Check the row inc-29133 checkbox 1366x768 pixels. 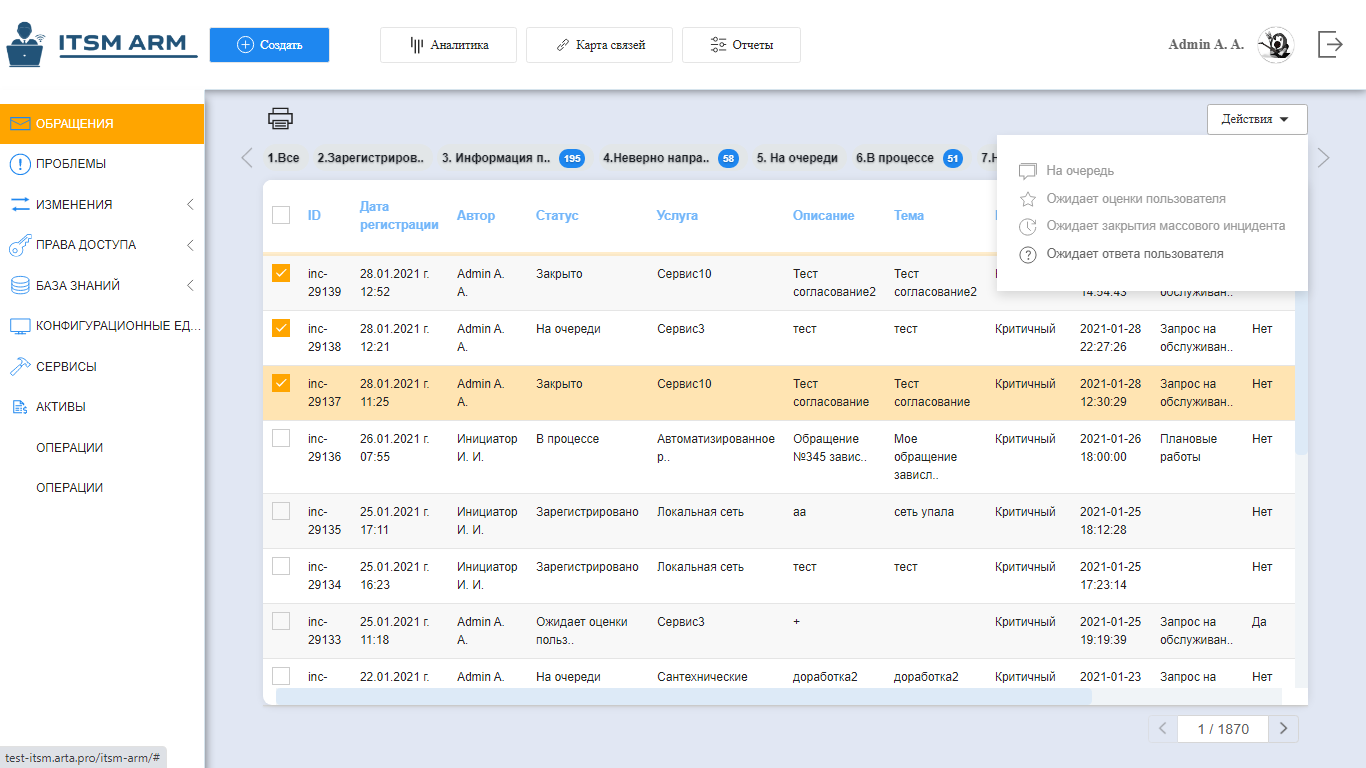(281, 621)
